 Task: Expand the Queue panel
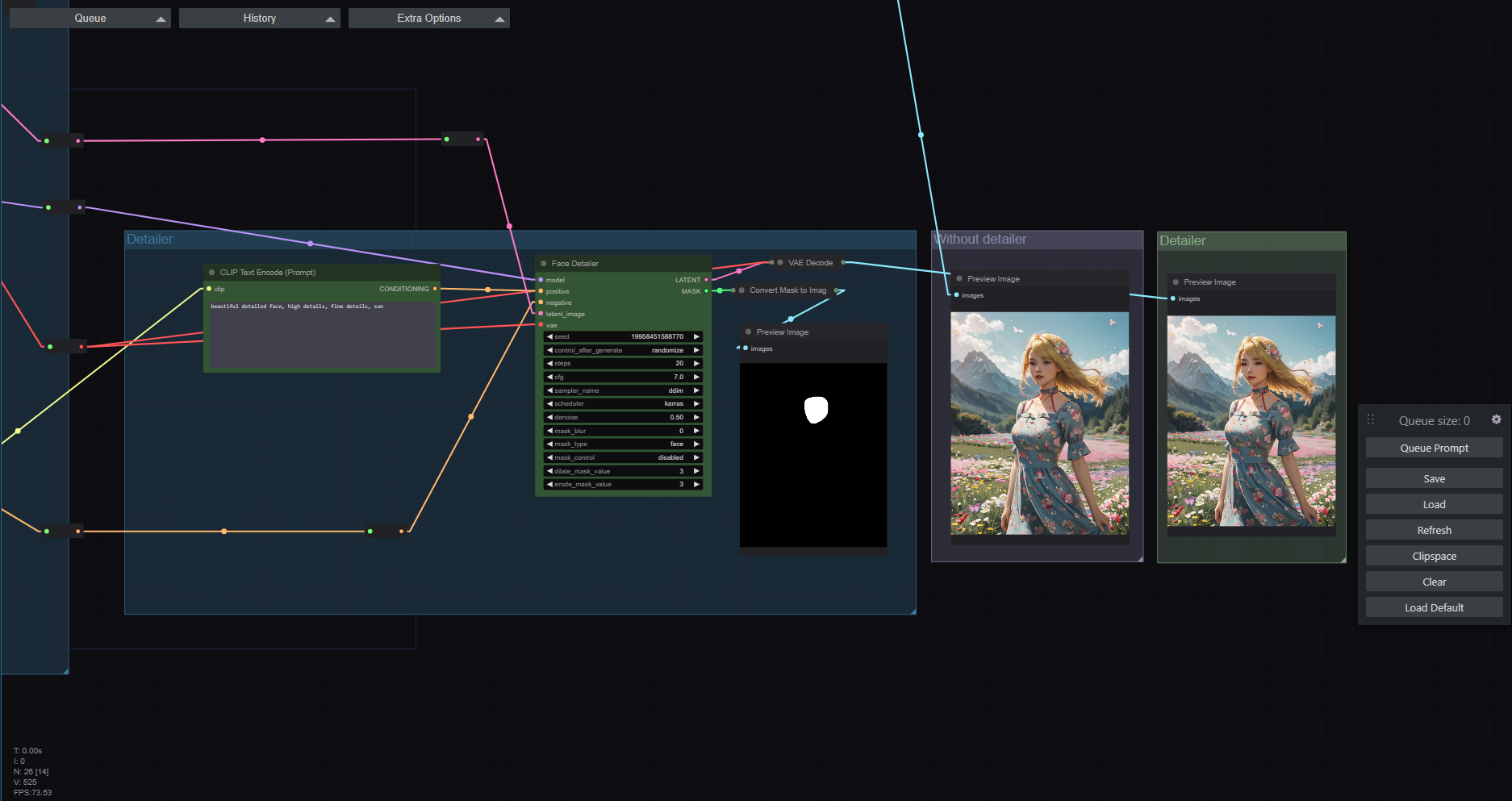pyautogui.click(x=90, y=19)
